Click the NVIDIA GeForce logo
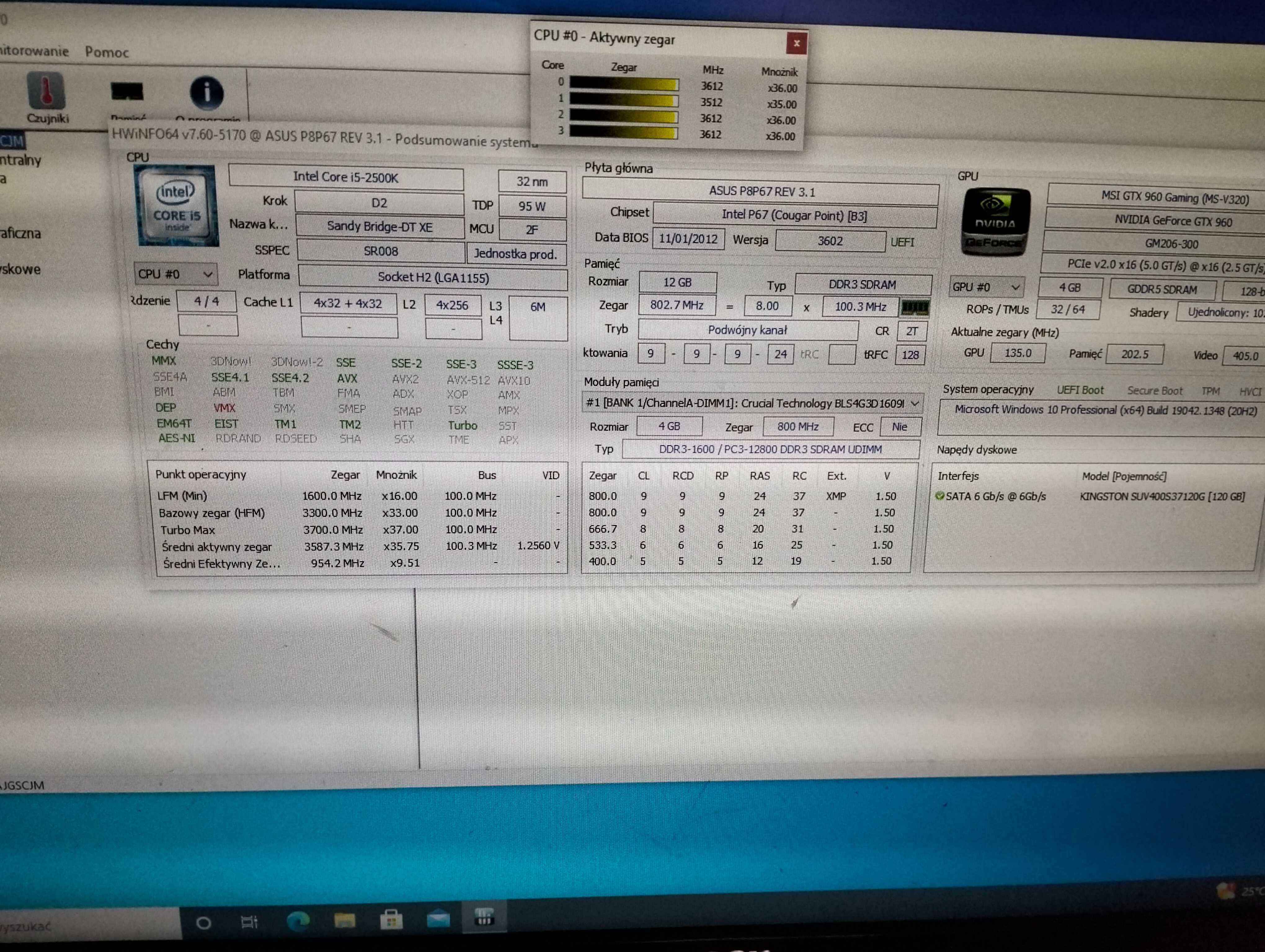This screenshot has height=952, width=1265. (996, 222)
